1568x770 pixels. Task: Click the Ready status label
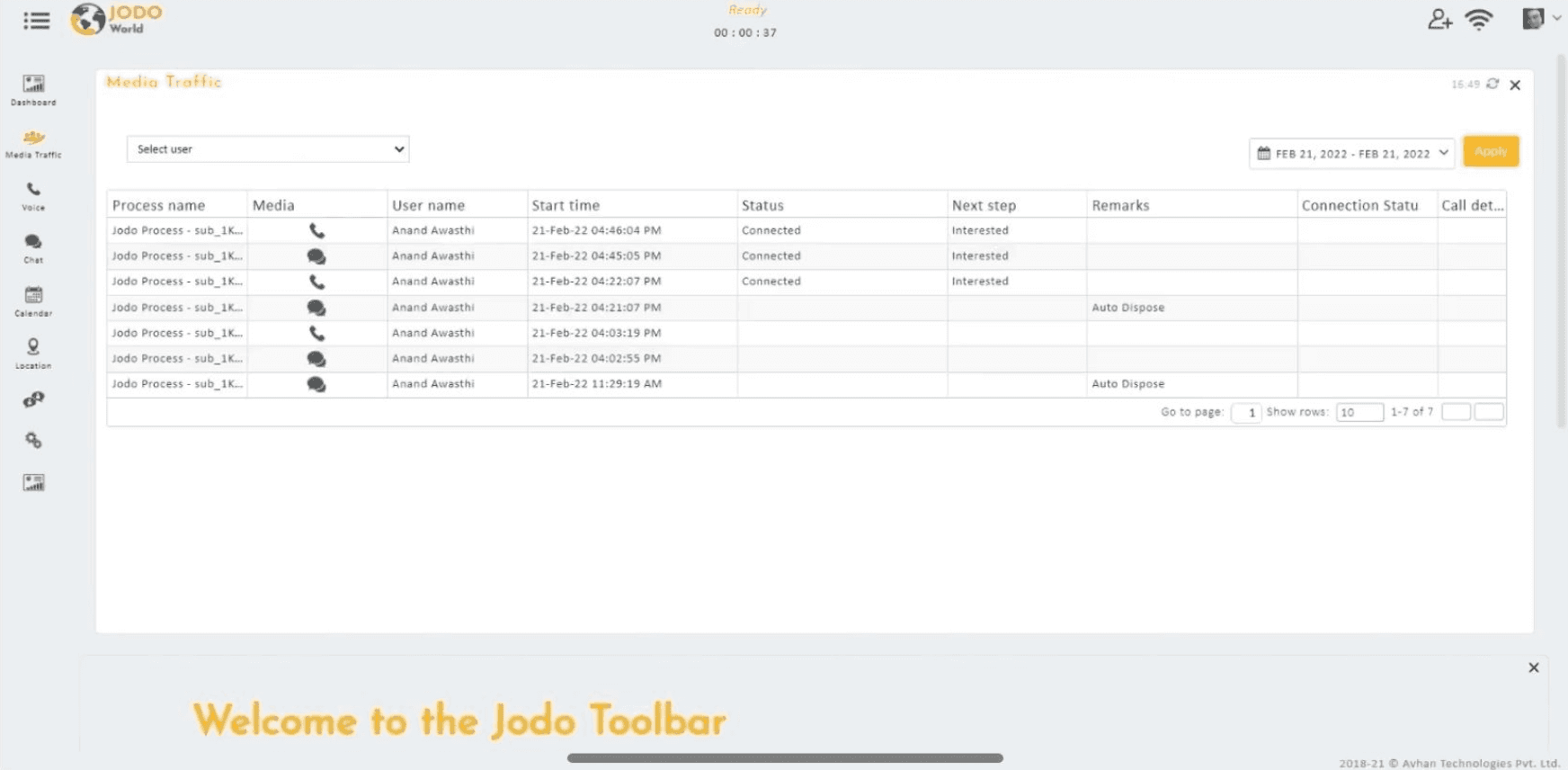747,10
